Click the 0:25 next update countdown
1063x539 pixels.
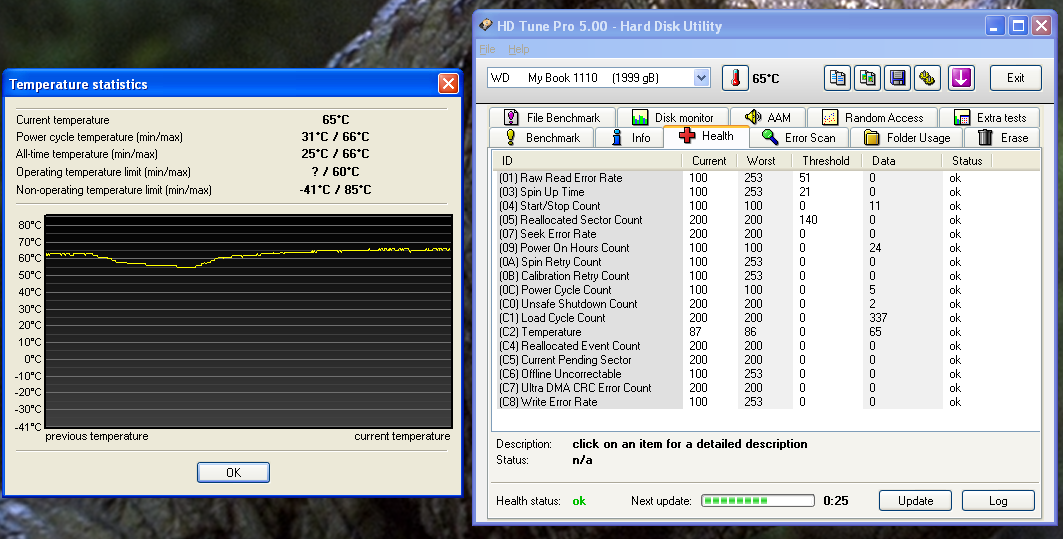click(835, 501)
